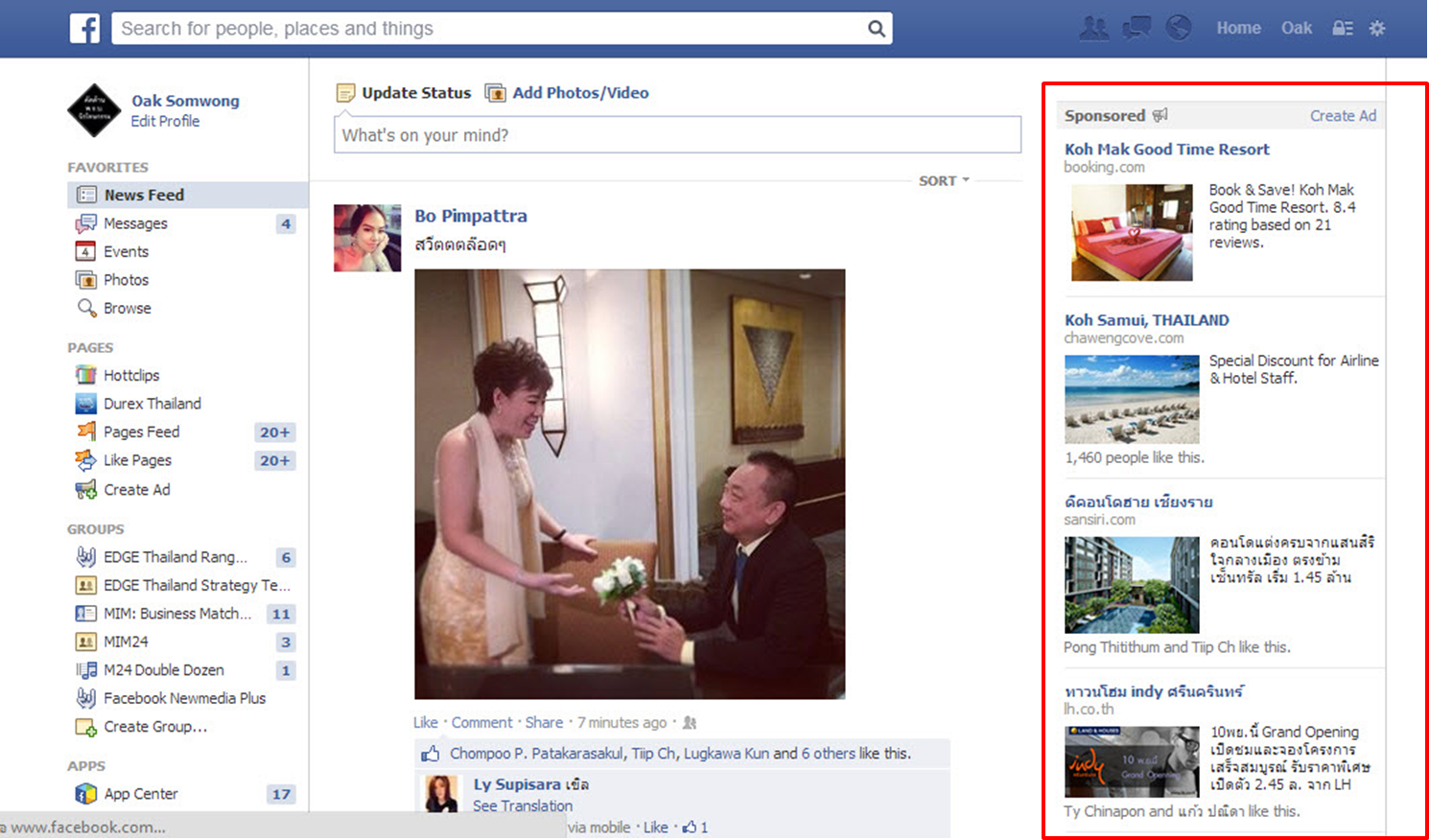Open the notifications globe icon

click(1179, 29)
